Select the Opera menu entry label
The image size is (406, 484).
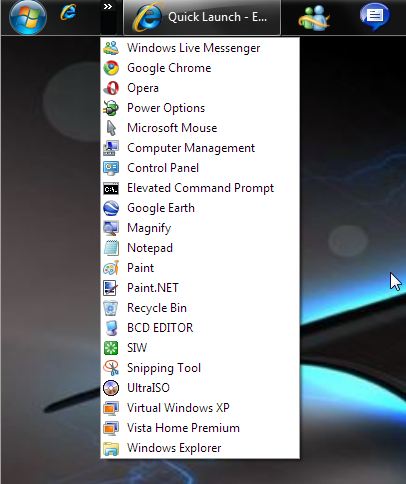[x=143, y=88]
